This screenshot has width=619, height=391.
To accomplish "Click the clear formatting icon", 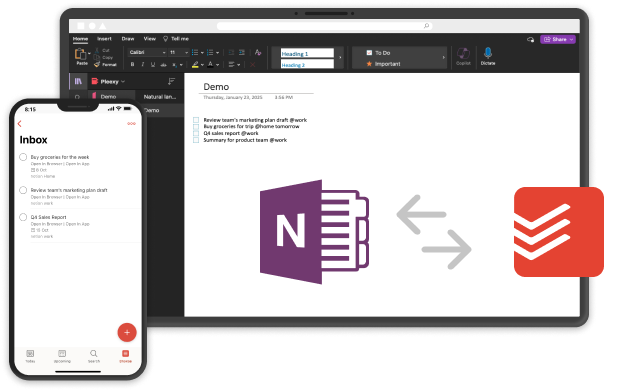I will pyautogui.click(x=258, y=53).
